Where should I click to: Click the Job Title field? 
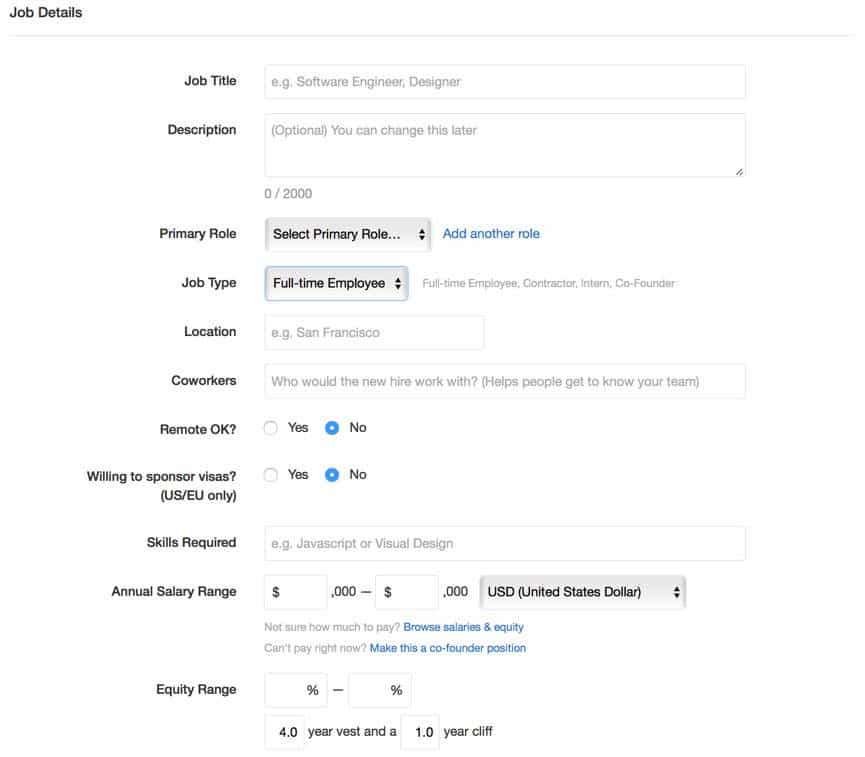pyautogui.click(x=504, y=81)
